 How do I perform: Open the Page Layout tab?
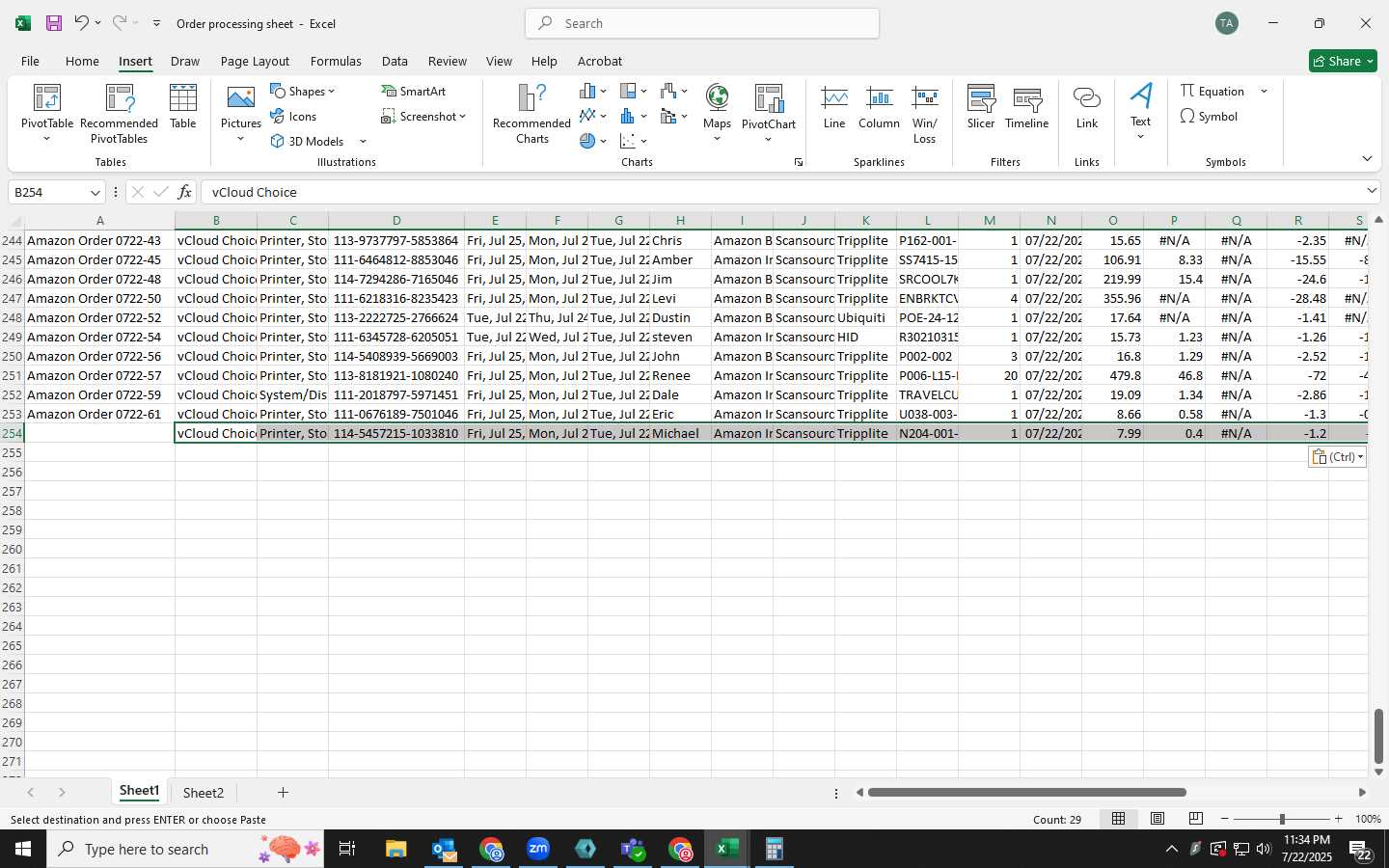coord(255,61)
